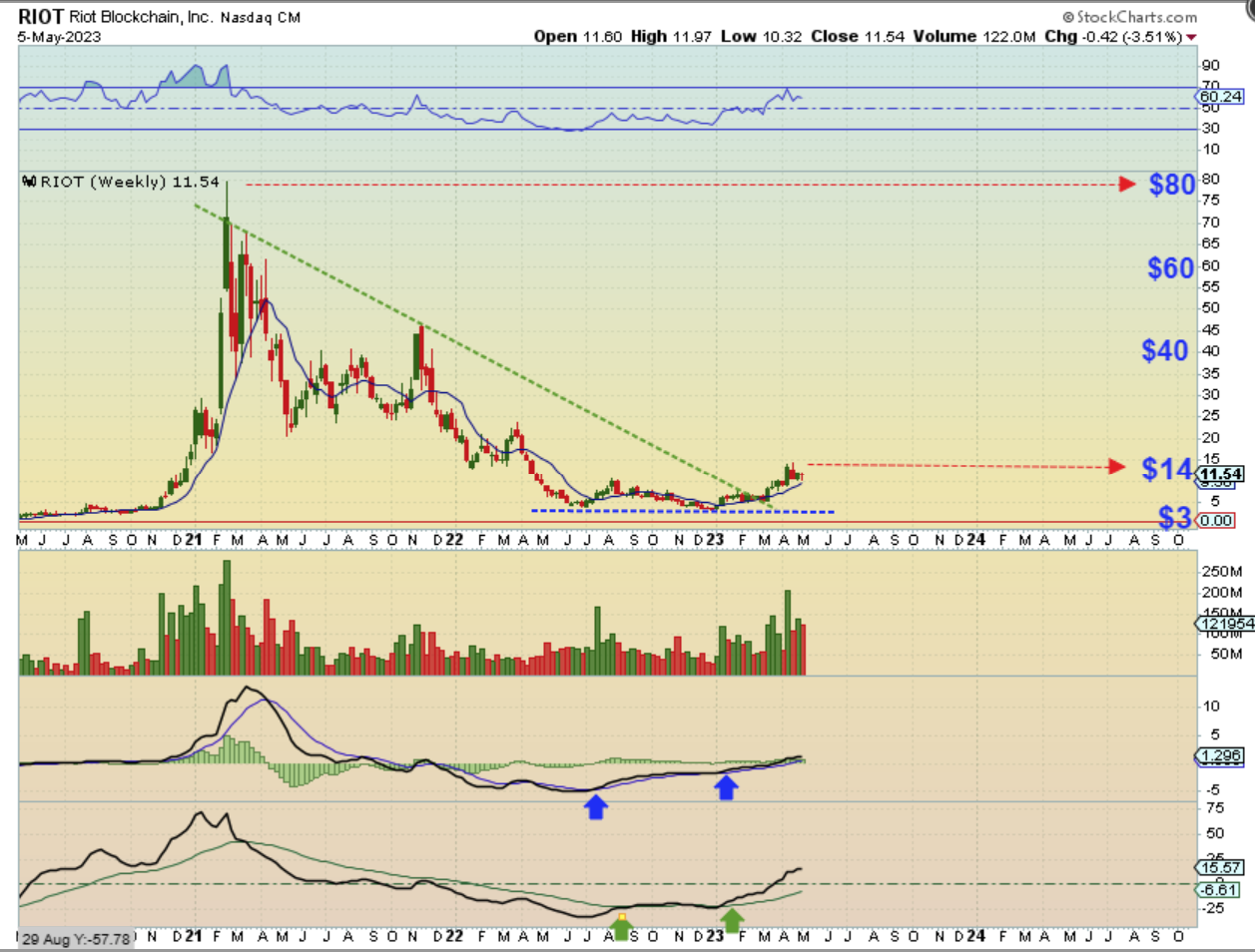Image resolution: width=1255 pixels, height=952 pixels.
Task: Click the RIOT ticker symbol in header
Action: point(41,17)
